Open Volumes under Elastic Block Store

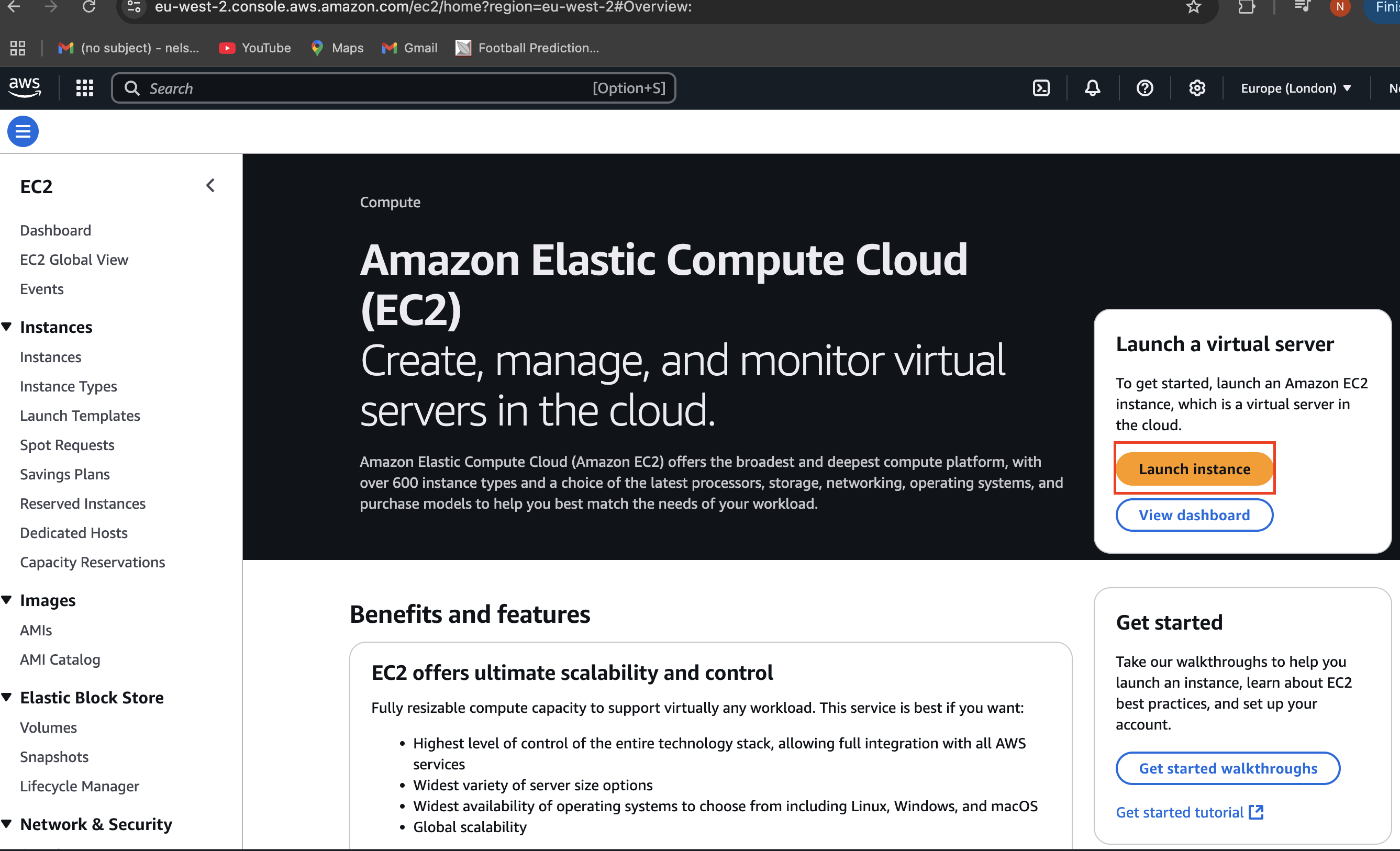(48, 727)
